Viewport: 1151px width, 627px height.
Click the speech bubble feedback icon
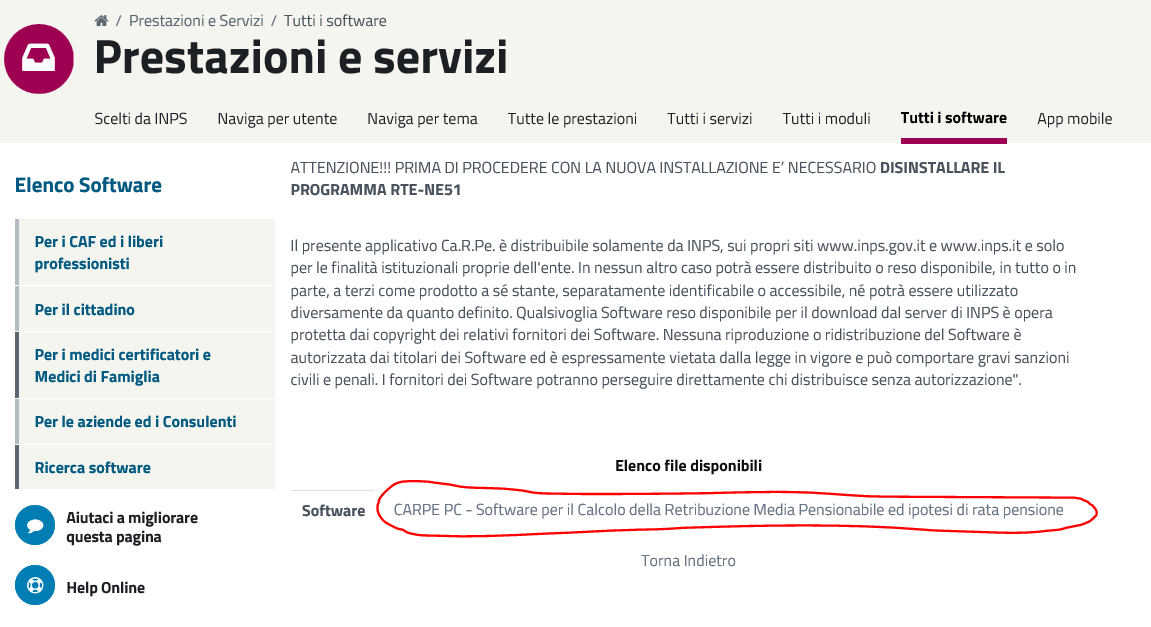tap(35, 526)
